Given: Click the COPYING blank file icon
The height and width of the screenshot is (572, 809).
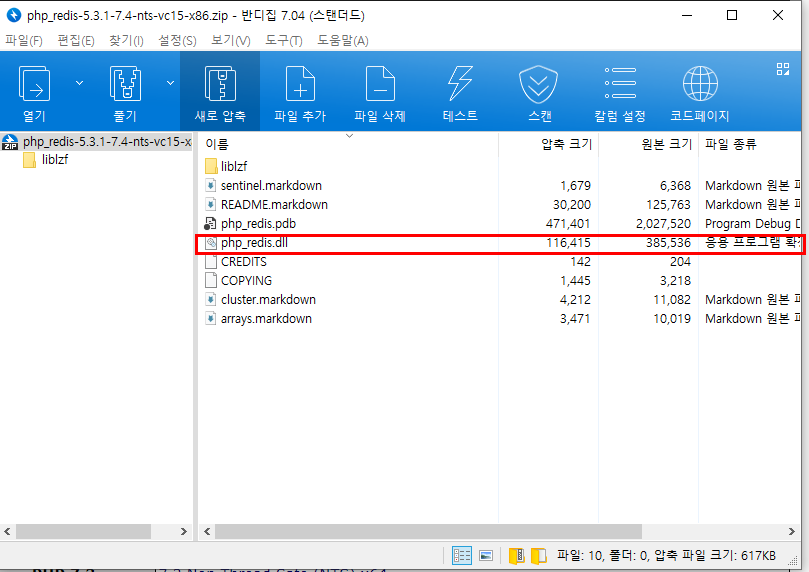Looking at the screenshot, I should [x=211, y=281].
